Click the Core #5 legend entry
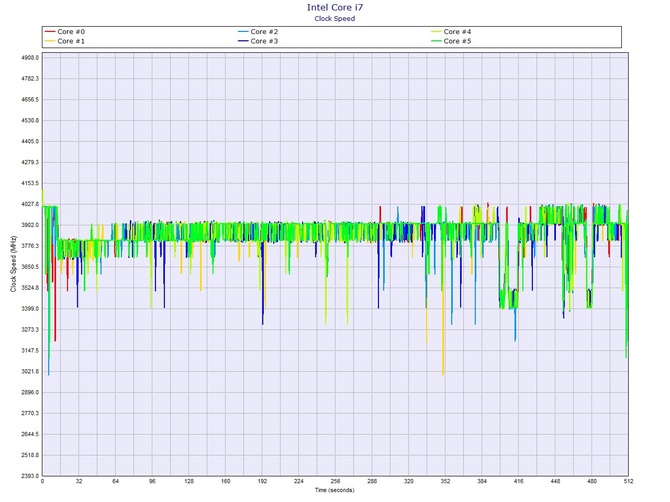Viewport: 670px width, 502px height. click(451, 41)
